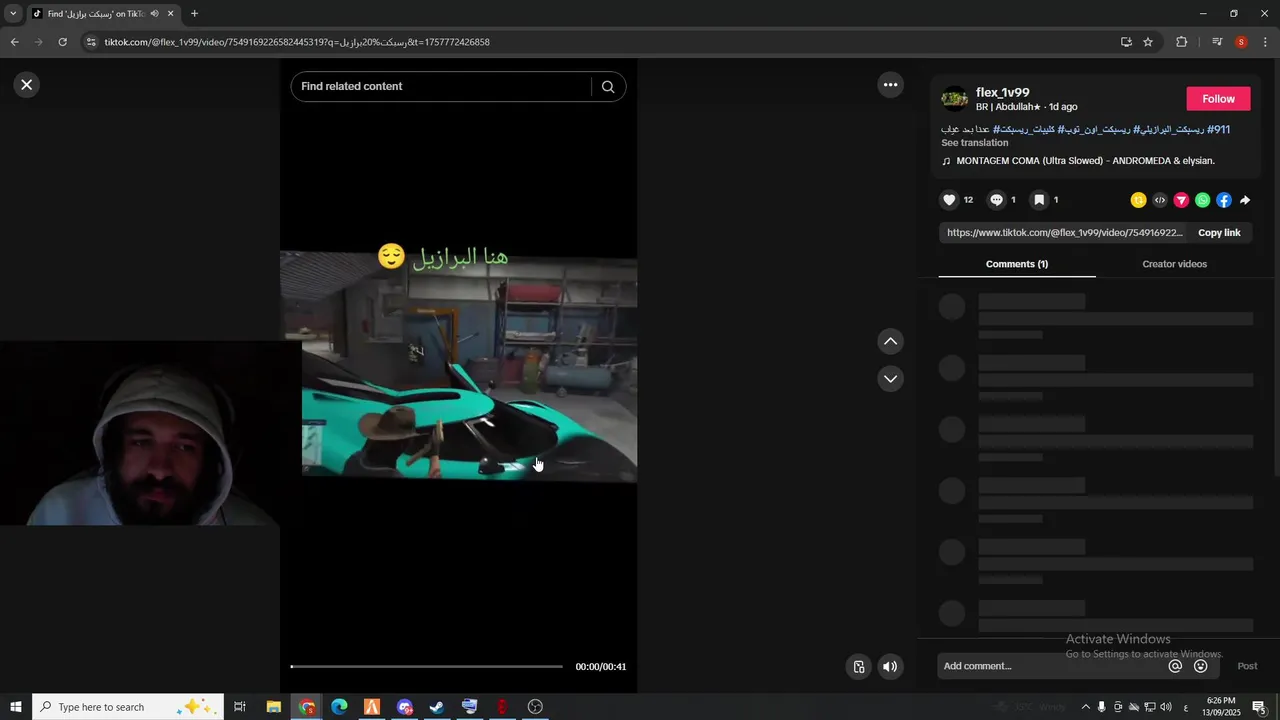Post the comment
Image resolution: width=1280 pixels, height=720 pixels.
[x=1247, y=666]
